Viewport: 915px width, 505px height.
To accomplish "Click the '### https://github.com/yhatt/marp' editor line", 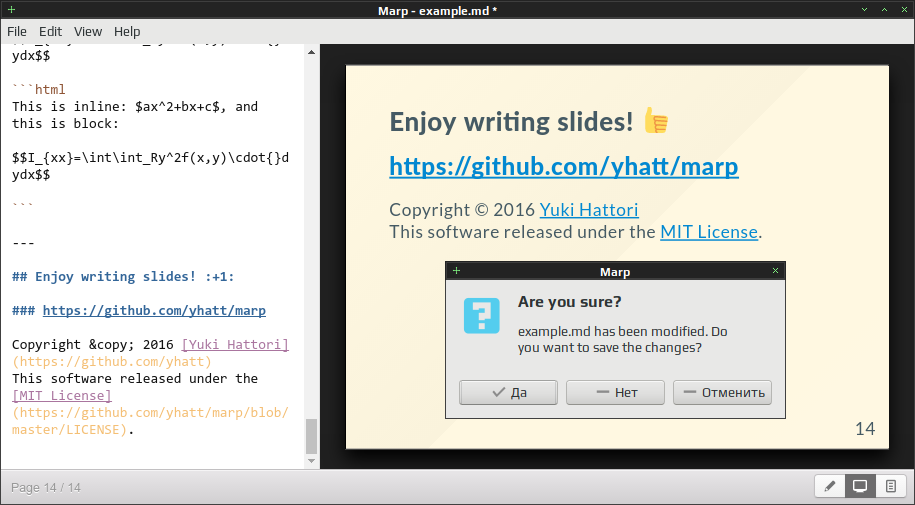I will pos(139,311).
